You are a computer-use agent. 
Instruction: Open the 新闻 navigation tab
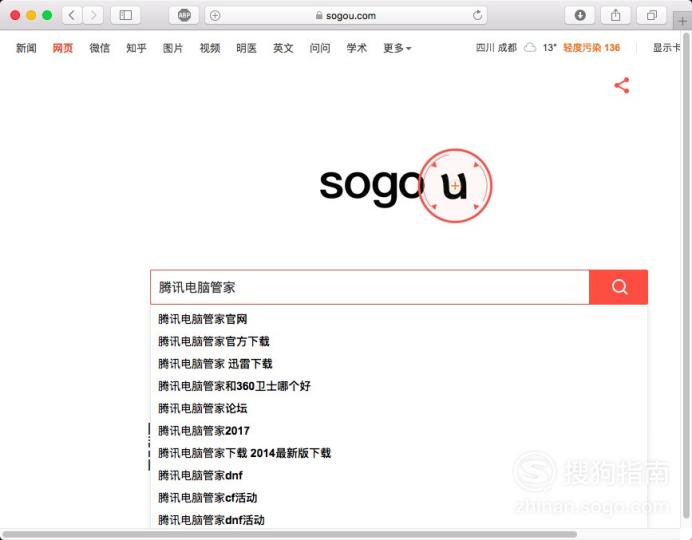[x=26, y=48]
